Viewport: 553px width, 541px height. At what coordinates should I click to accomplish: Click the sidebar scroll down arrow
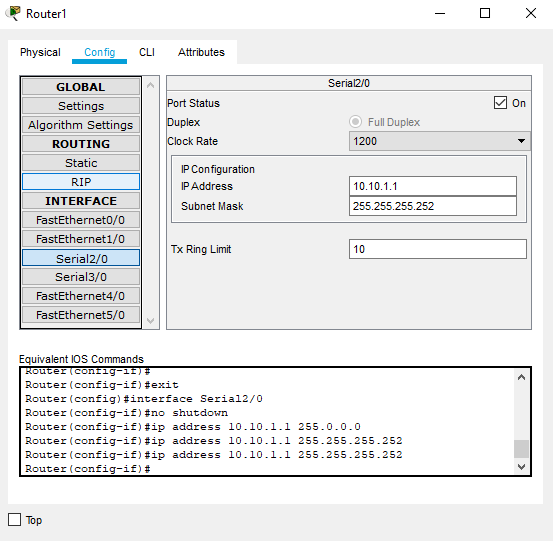151,321
